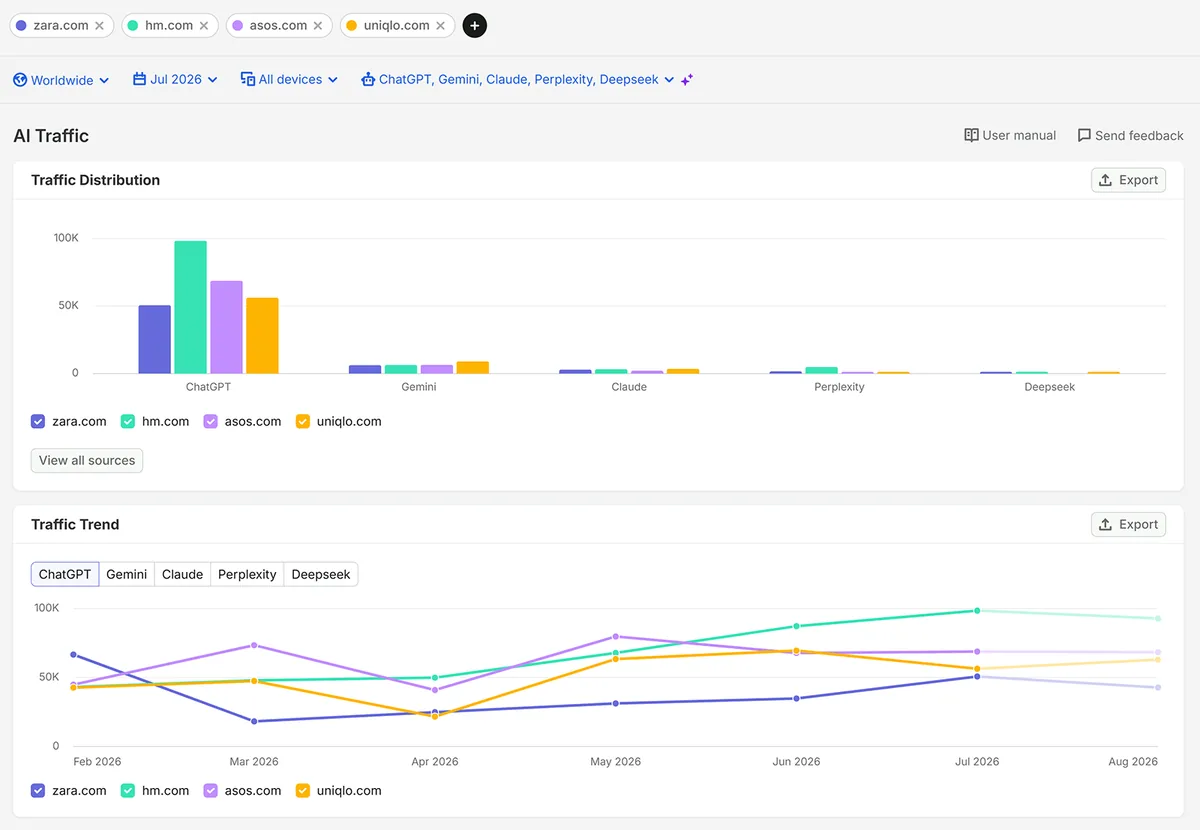Click the Deepseek axis label in bar chart
Image resolution: width=1200 pixels, height=830 pixels.
1050,387
